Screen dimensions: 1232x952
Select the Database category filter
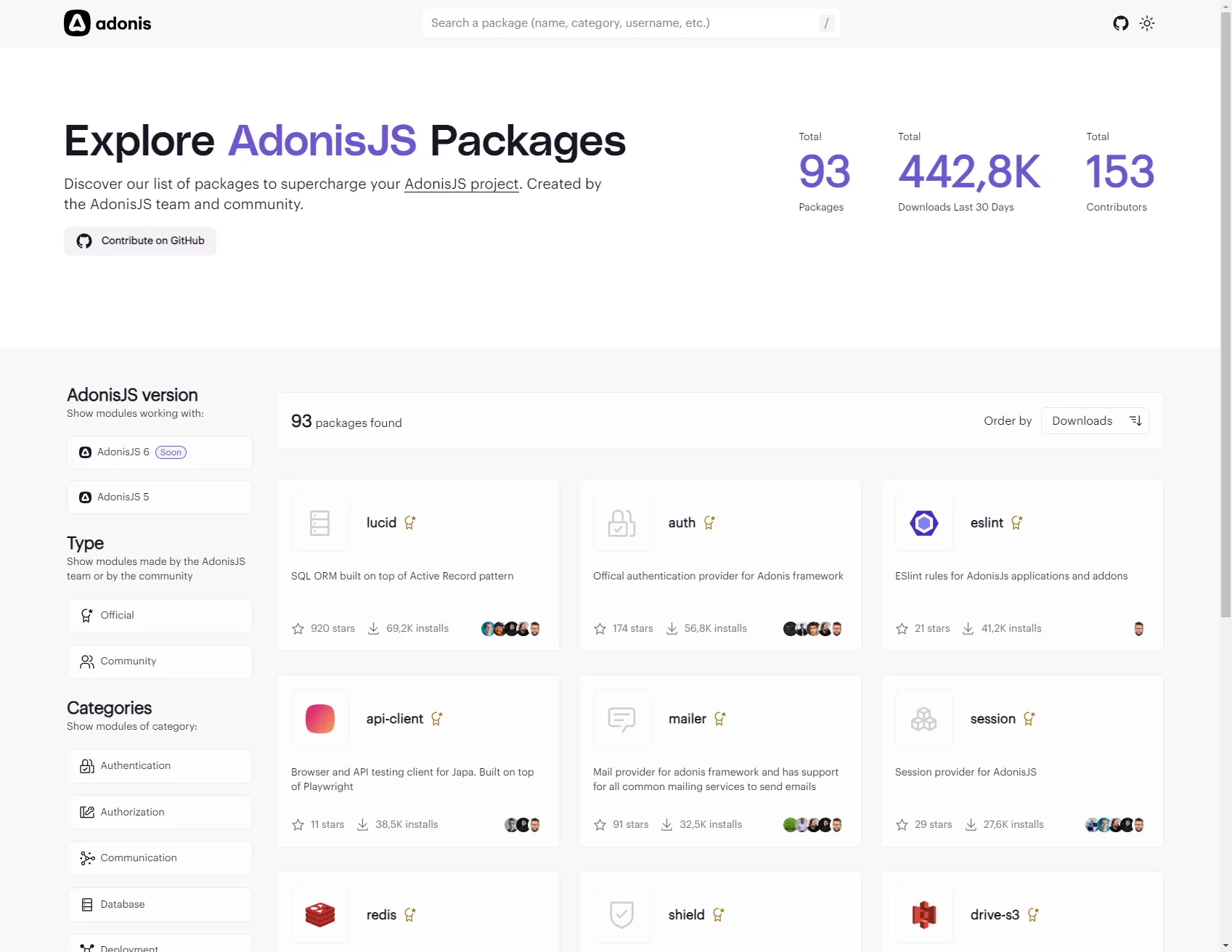(159, 904)
